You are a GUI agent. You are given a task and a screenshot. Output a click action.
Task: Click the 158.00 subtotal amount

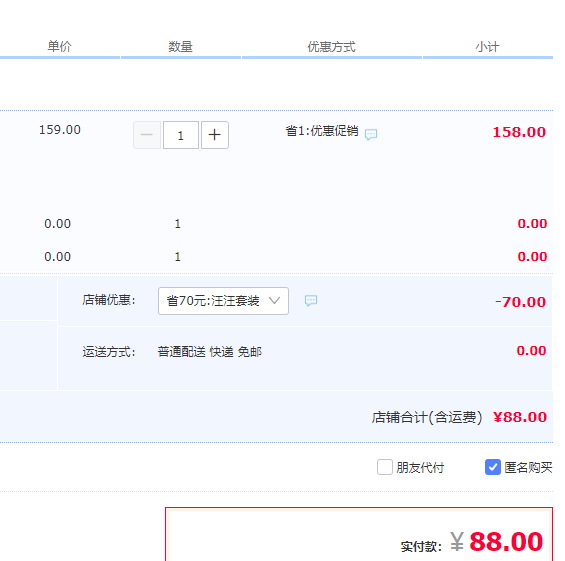(x=519, y=132)
